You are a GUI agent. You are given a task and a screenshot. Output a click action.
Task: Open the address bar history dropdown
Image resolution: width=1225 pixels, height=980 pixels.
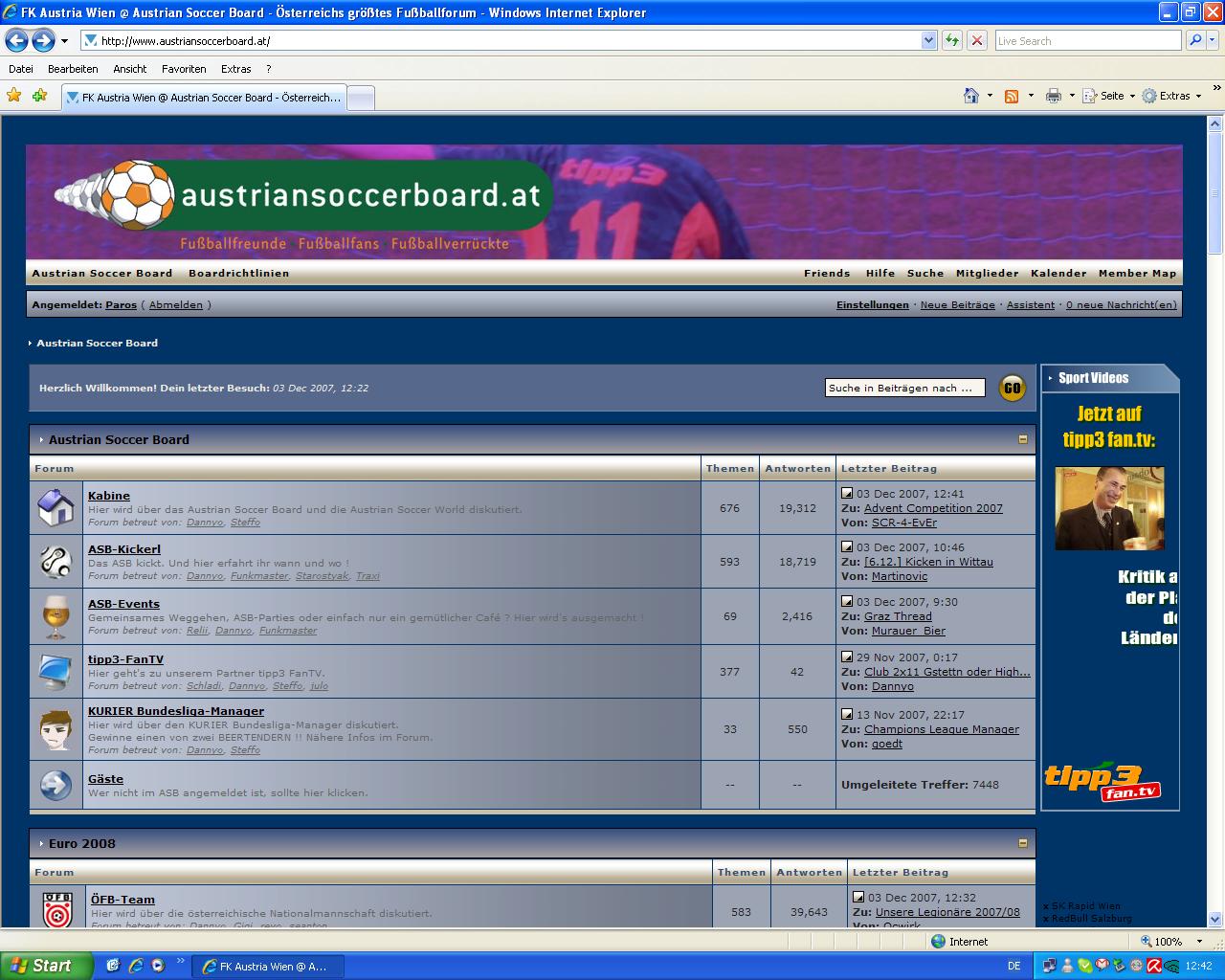click(928, 40)
